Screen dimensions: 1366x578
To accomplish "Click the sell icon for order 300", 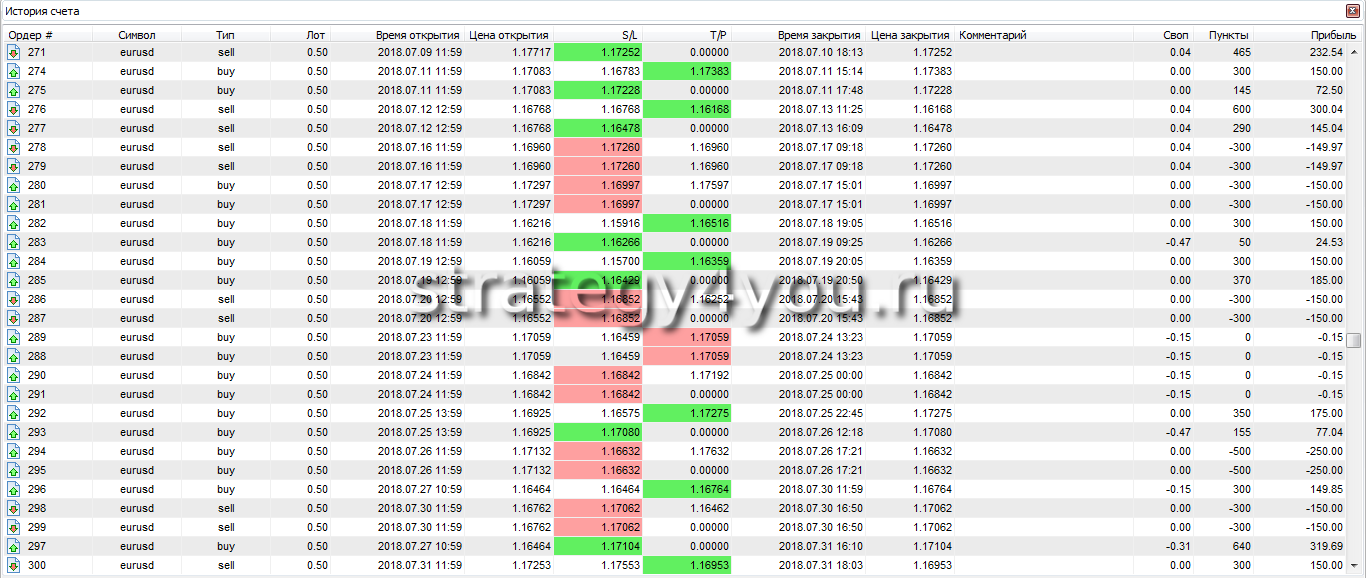I will (14, 565).
